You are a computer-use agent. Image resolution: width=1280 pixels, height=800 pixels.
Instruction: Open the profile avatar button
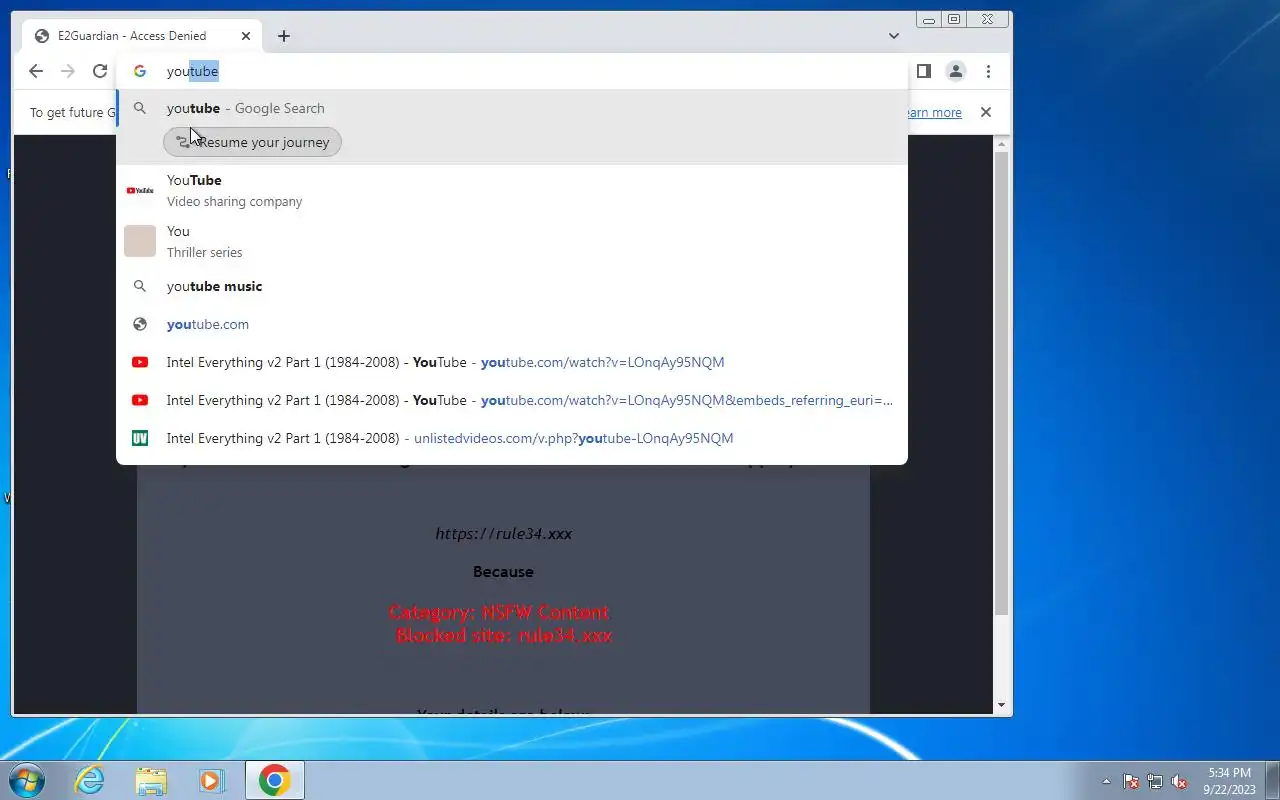[x=956, y=71]
